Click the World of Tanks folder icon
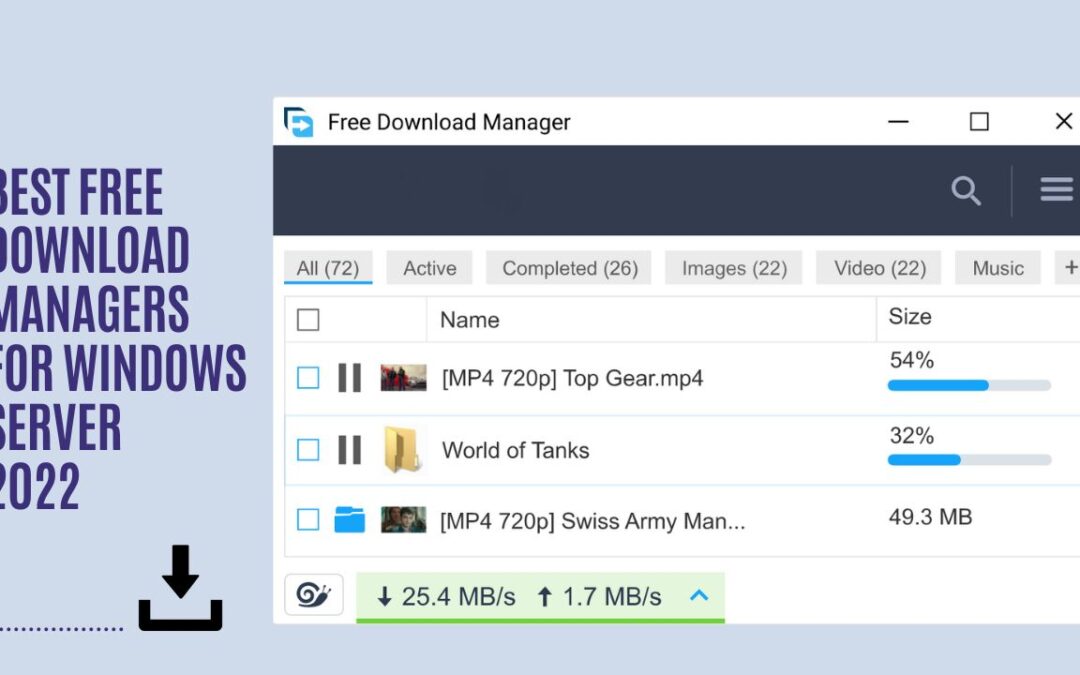 [402, 450]
